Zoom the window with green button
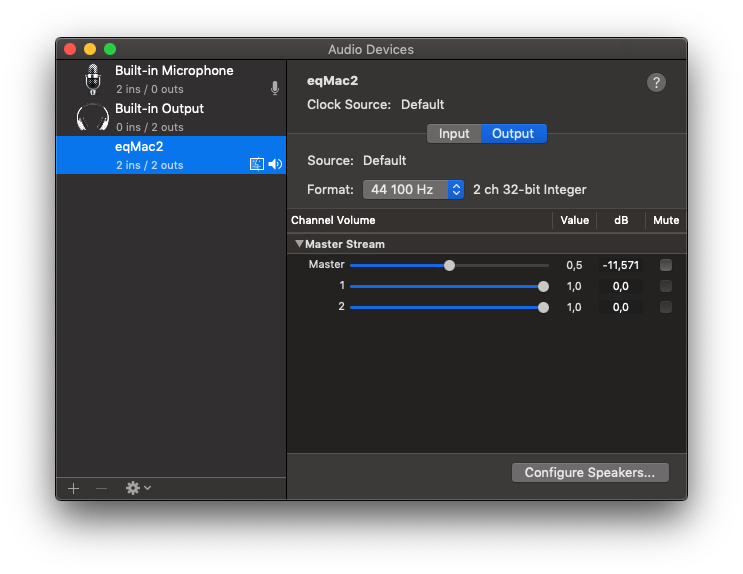Viewport: 743px width, 574px height. (110, 49)
